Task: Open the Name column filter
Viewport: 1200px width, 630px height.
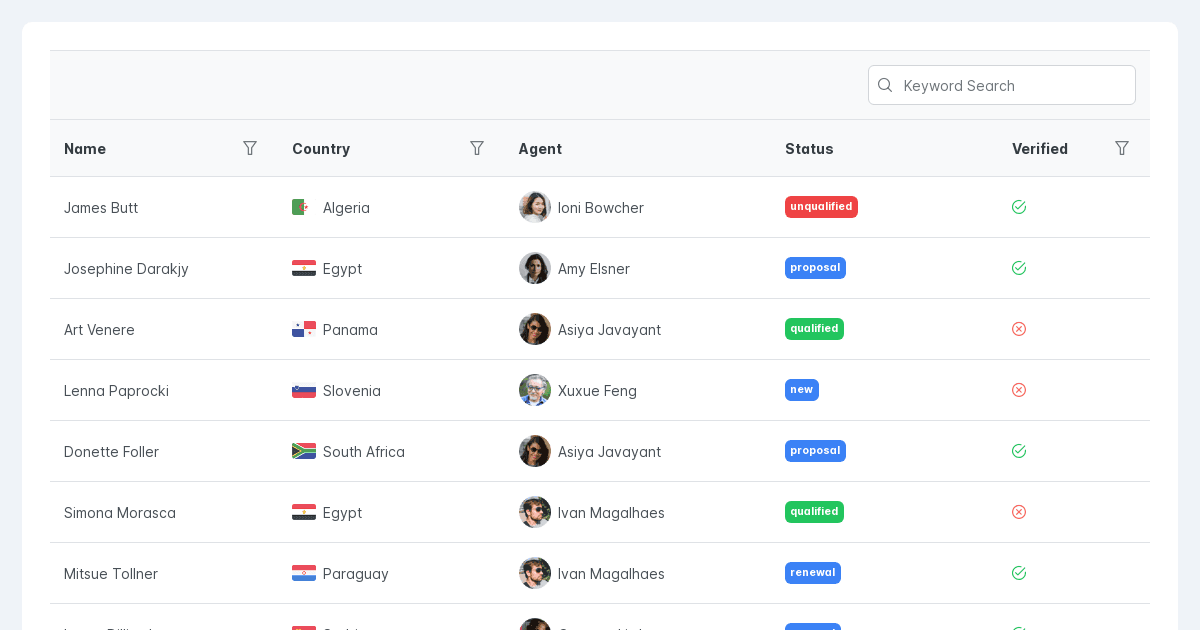Action: (250, 148)
